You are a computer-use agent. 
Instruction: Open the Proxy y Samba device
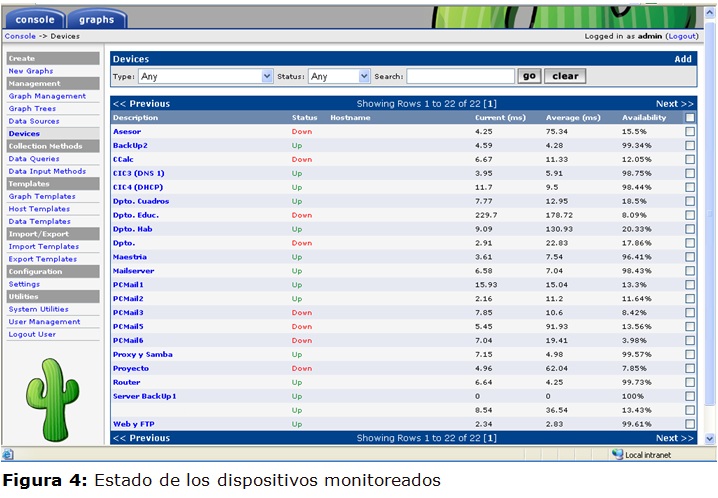pos(144,354)
